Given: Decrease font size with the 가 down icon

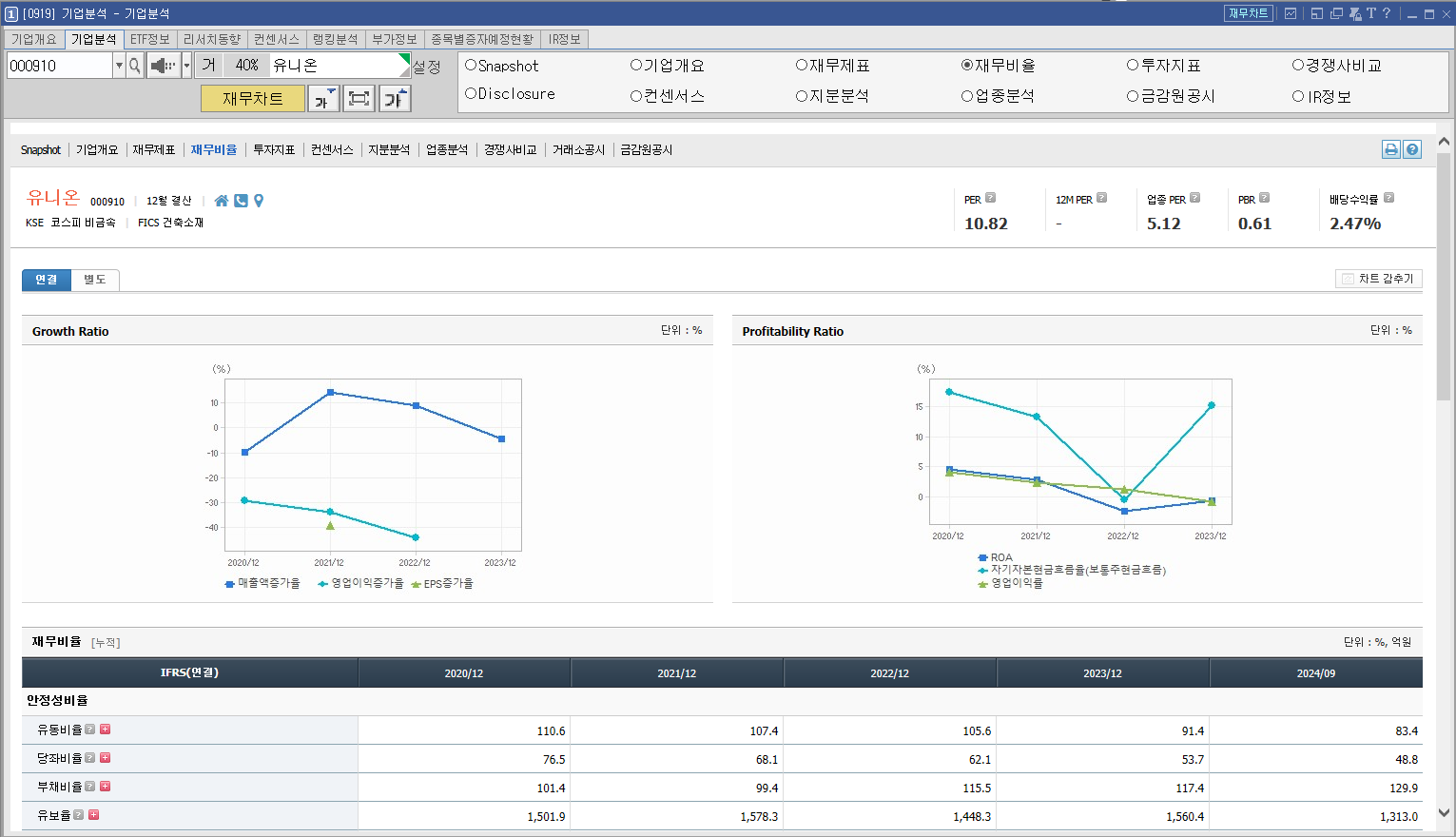Looking at the screenshot, I should (323, 98).
